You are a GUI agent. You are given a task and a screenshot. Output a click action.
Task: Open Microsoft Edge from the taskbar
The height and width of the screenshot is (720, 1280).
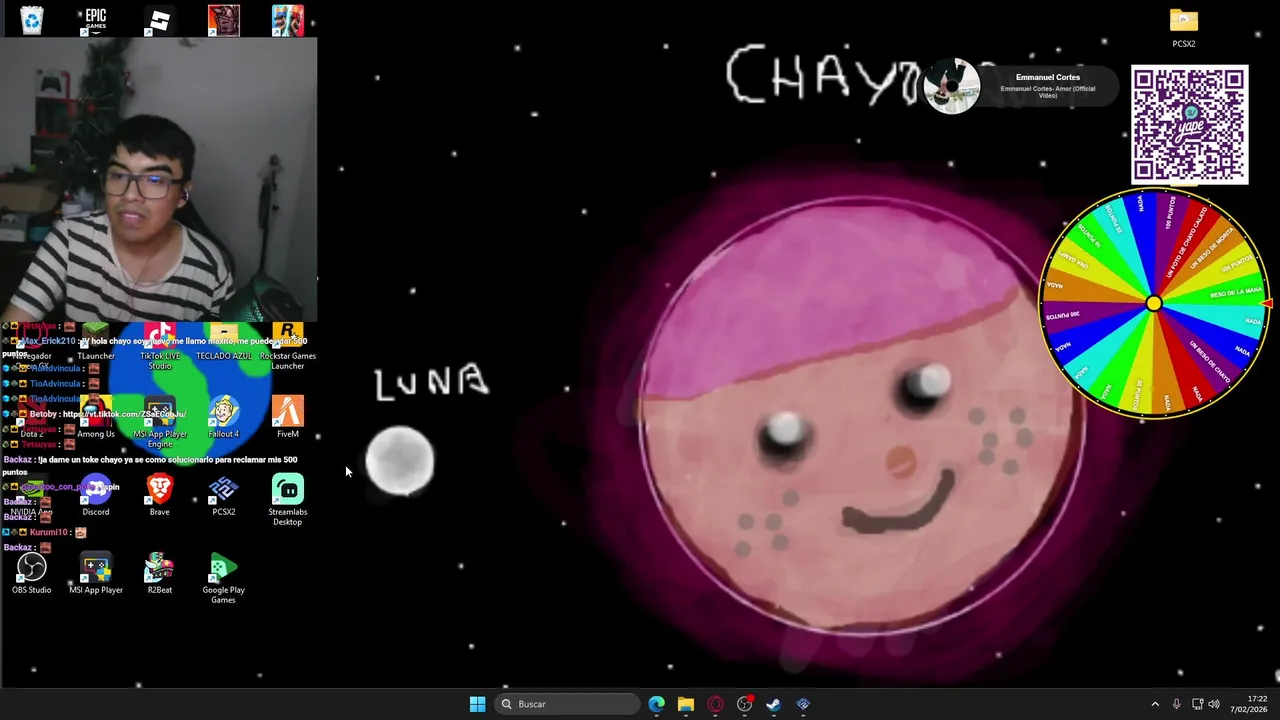656,704
